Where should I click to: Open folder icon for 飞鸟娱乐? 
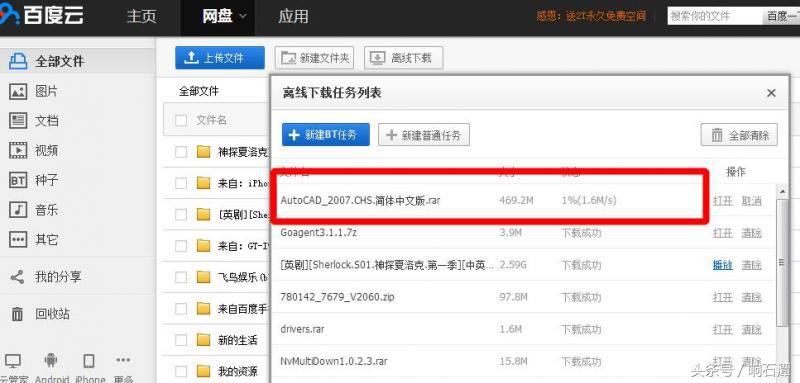coord(204,277)
